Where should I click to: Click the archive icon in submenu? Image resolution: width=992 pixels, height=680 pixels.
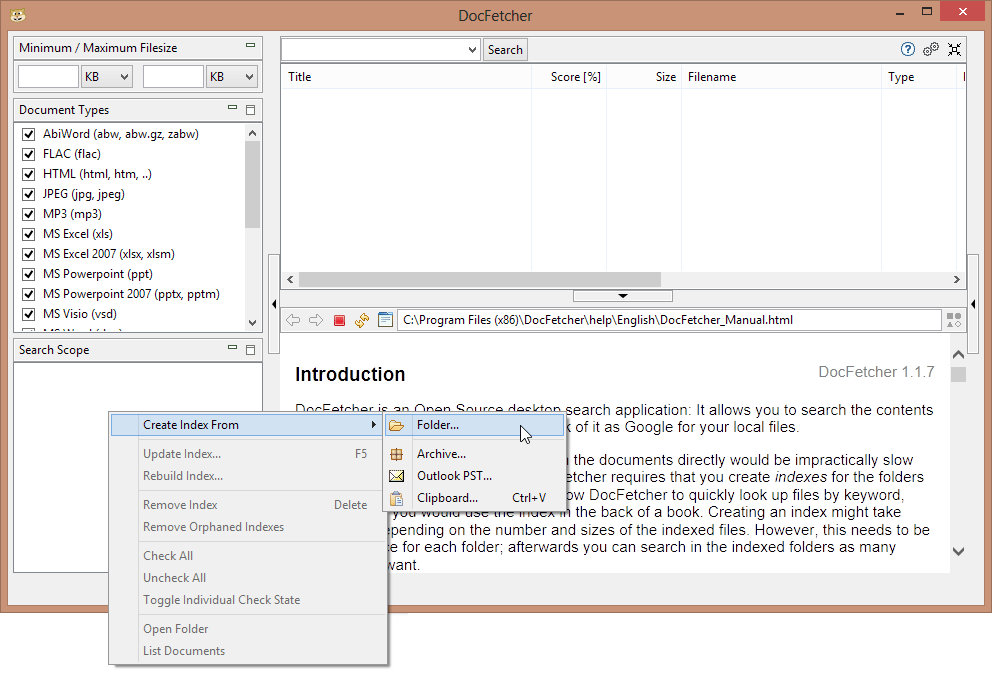[397, 454]
